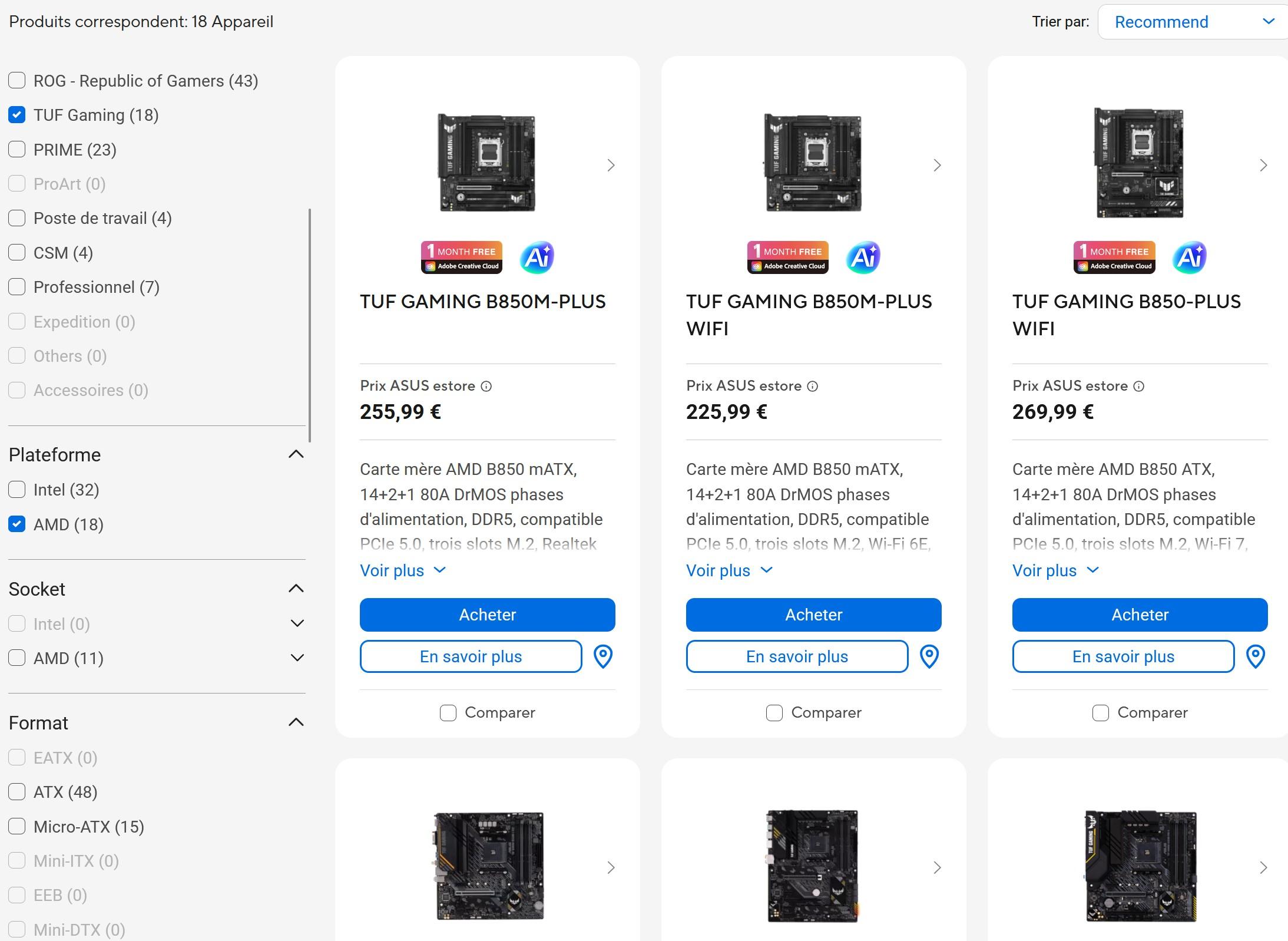Select the Intel platform filter
Viewport: 1288px width, 941px height.
16,490
